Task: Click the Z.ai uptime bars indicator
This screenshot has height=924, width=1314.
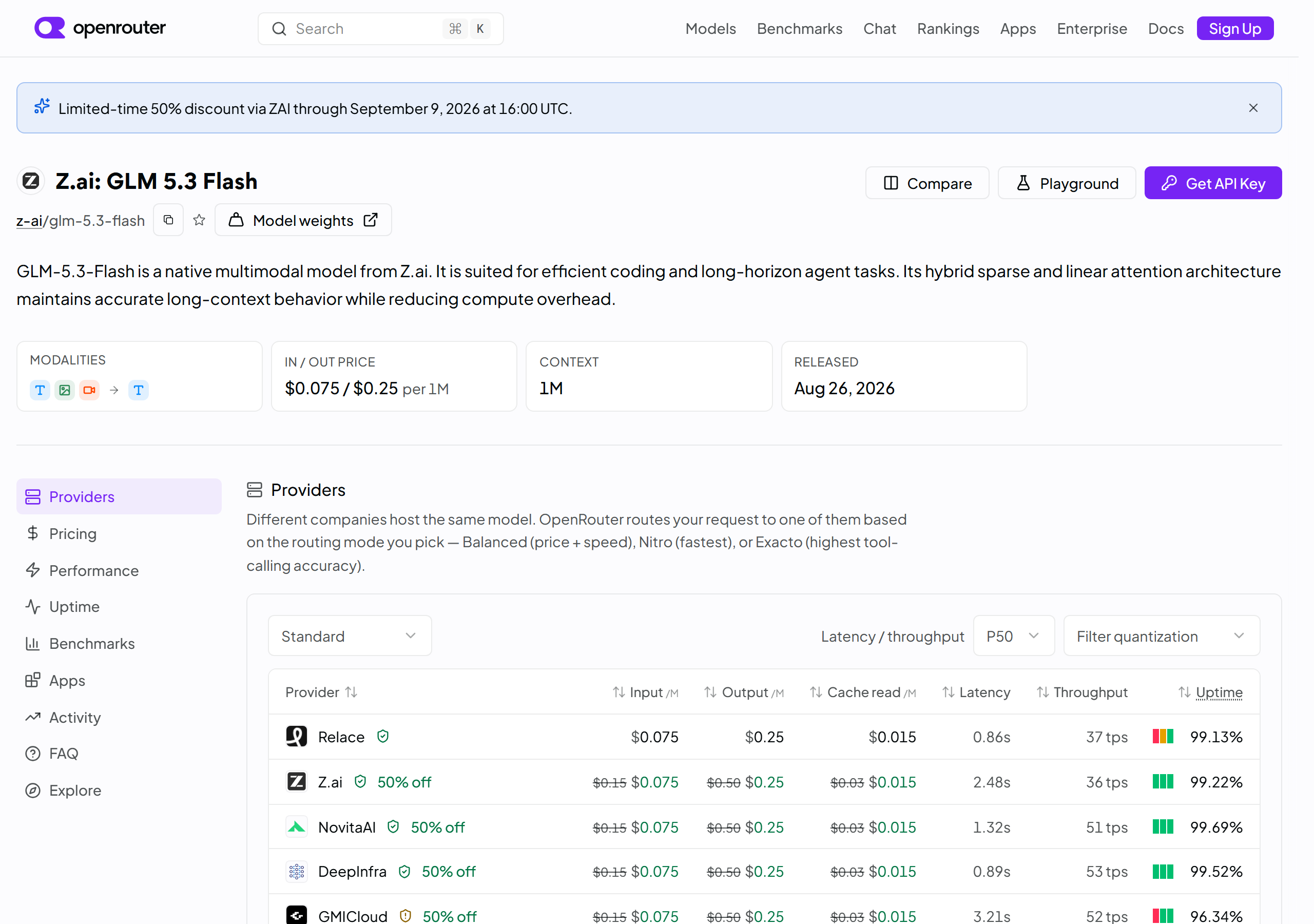Action: point(1163,781)
